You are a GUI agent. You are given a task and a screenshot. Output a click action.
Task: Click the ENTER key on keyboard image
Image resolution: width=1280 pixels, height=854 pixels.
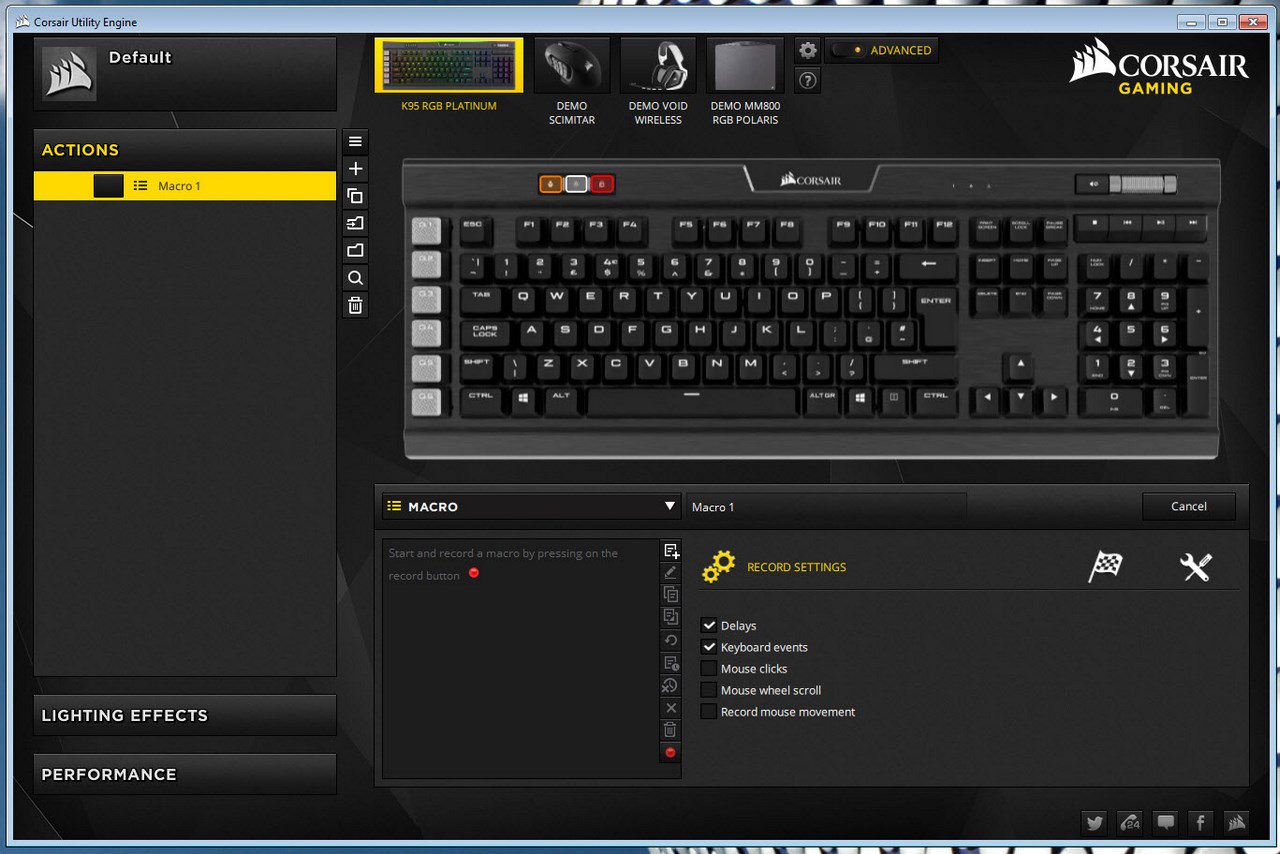pyautogui.click(x=937, y=313)
